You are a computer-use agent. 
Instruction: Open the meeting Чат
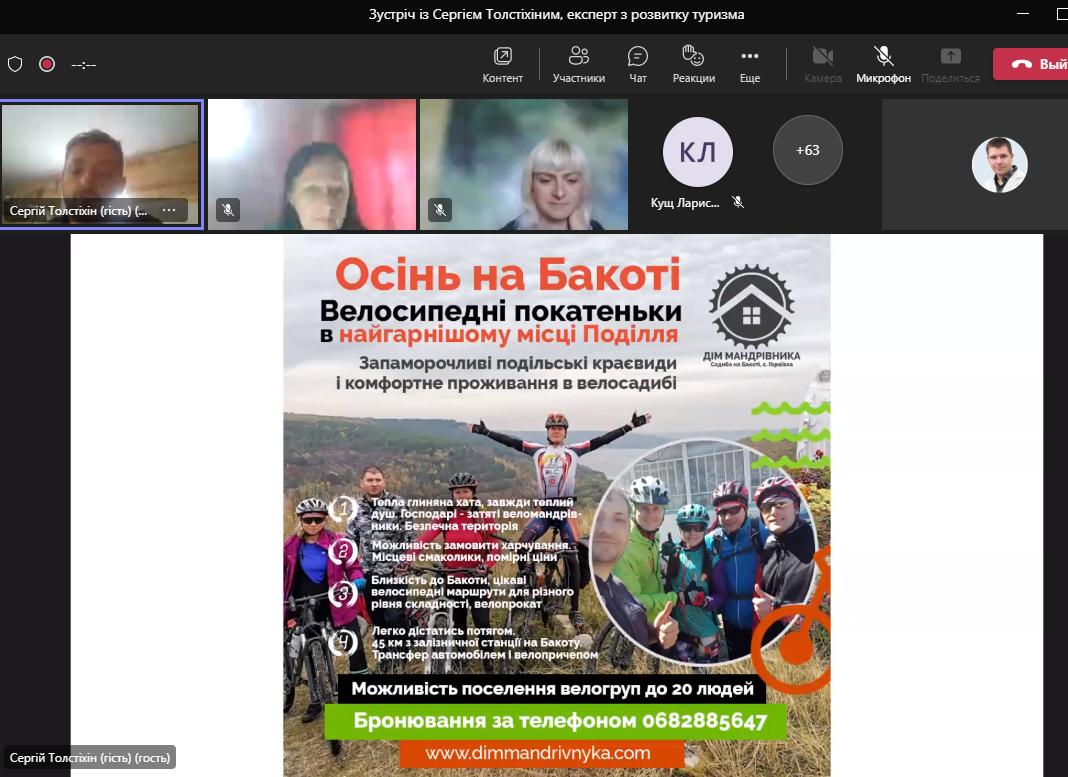coord(638,64)
